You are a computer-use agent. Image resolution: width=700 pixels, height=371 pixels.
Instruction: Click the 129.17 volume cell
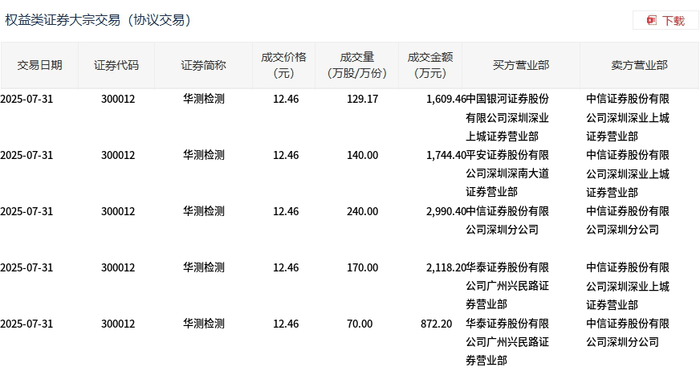click(362, 99)
